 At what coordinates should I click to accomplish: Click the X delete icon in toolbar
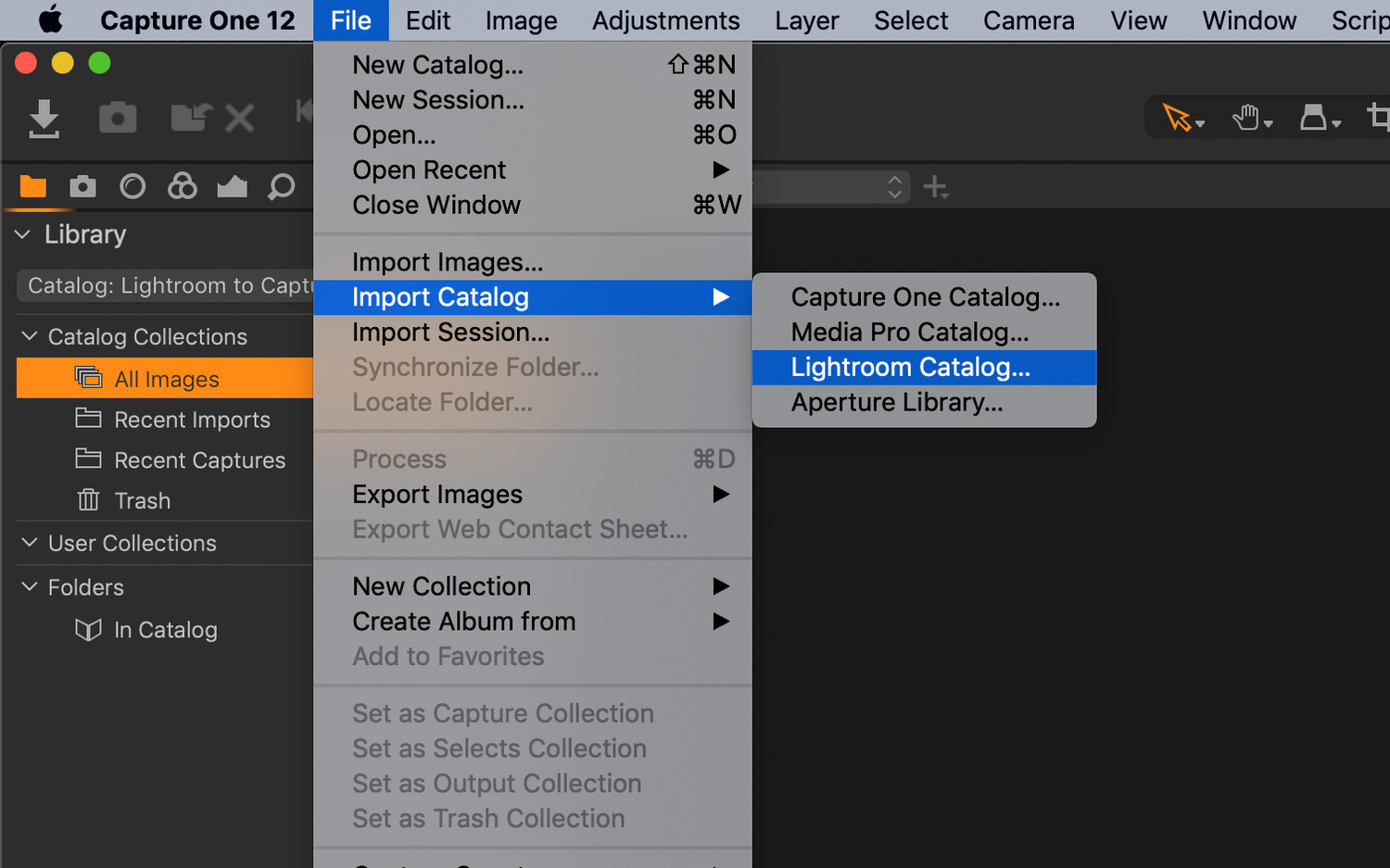(240, 119)
